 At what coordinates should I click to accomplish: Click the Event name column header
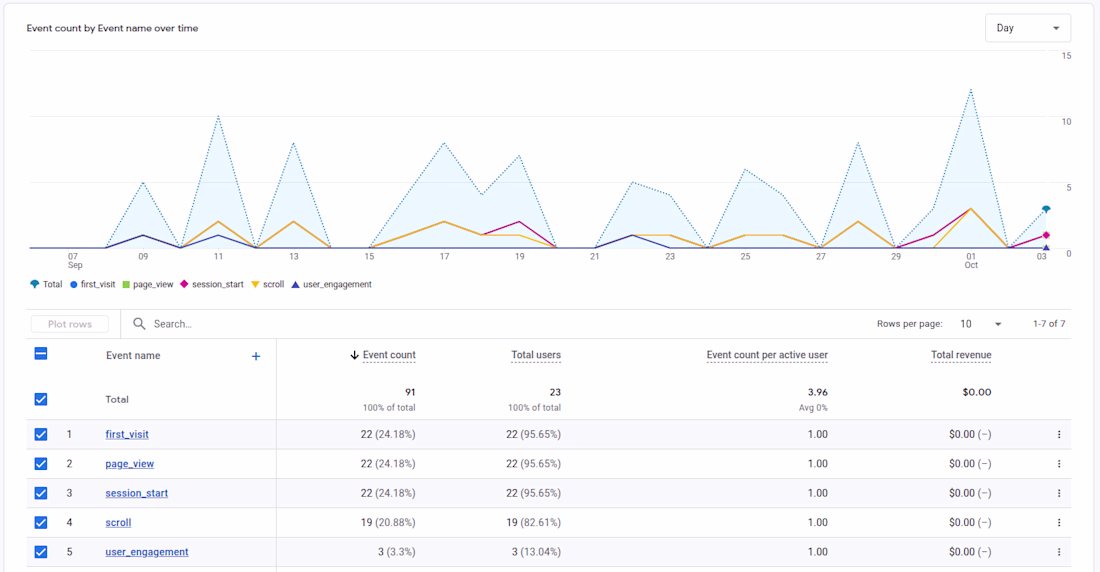[133, 356]
